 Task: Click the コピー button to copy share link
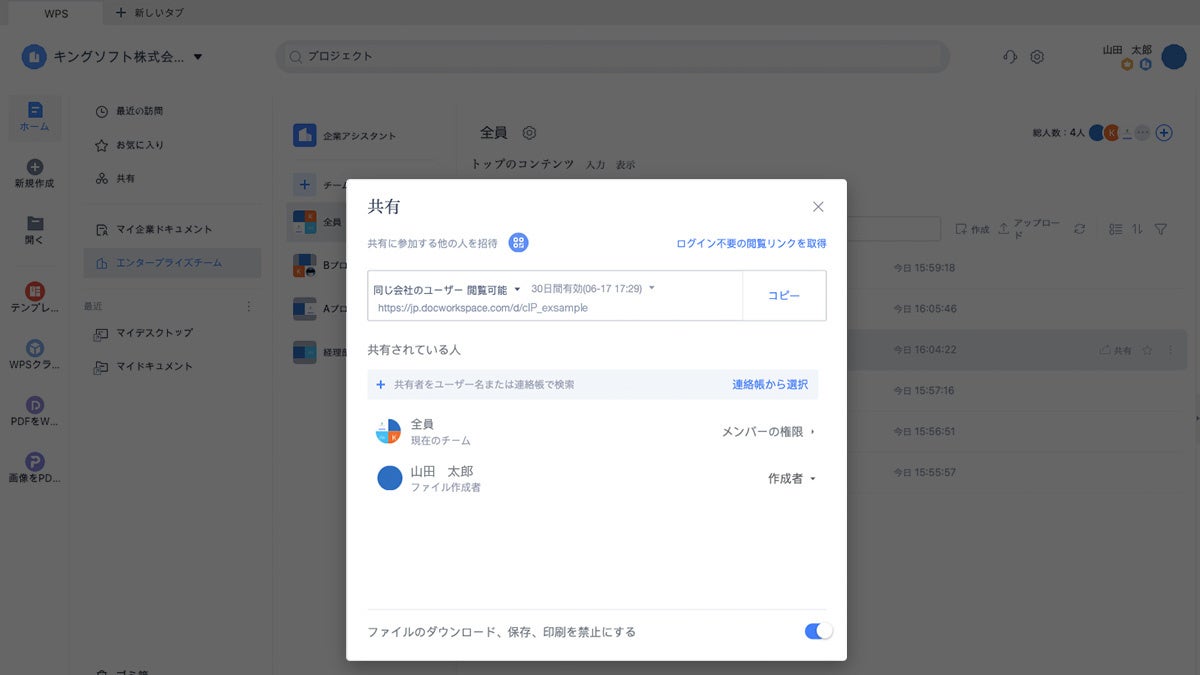(x=783, y=295)
